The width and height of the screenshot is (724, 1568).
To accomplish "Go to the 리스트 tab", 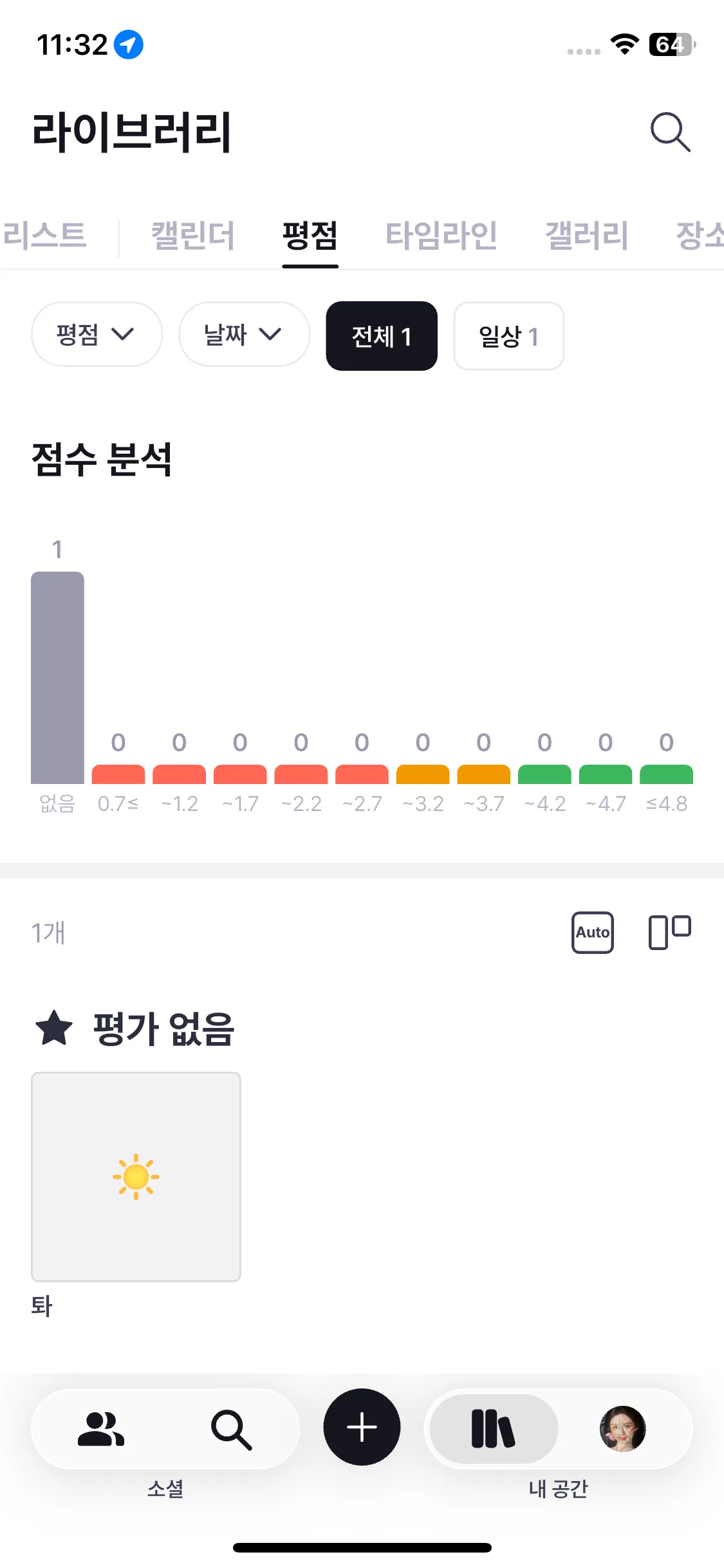I will pos(45,236).
